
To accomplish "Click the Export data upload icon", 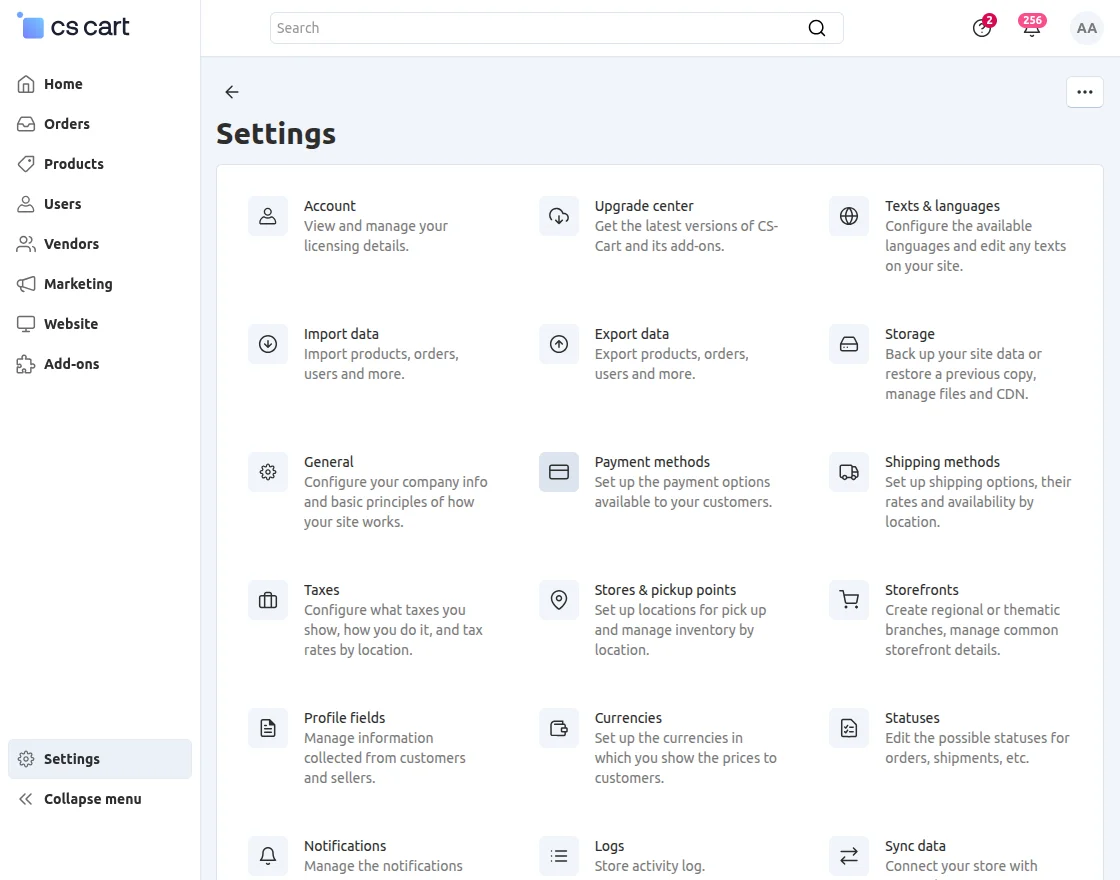I will click(559, 344).
